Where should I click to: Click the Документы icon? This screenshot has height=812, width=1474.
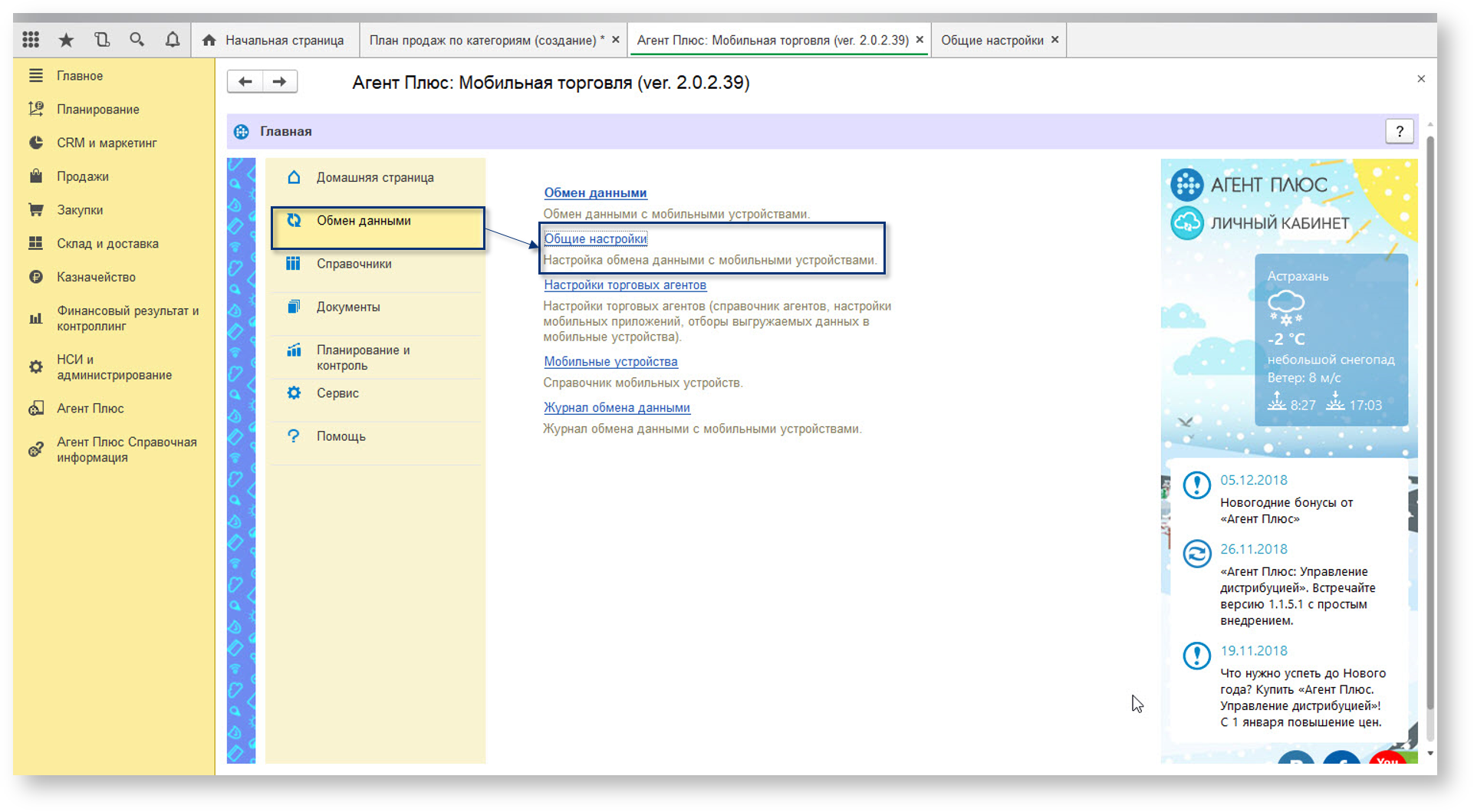click(x=294, y=307)
